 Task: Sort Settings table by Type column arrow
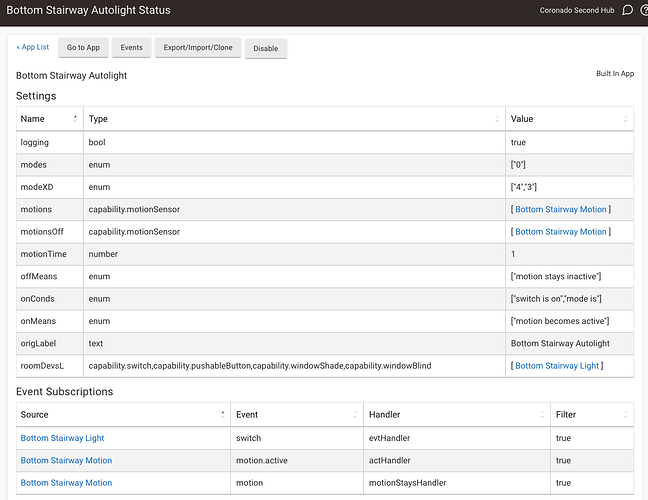[x=497, y=119]
